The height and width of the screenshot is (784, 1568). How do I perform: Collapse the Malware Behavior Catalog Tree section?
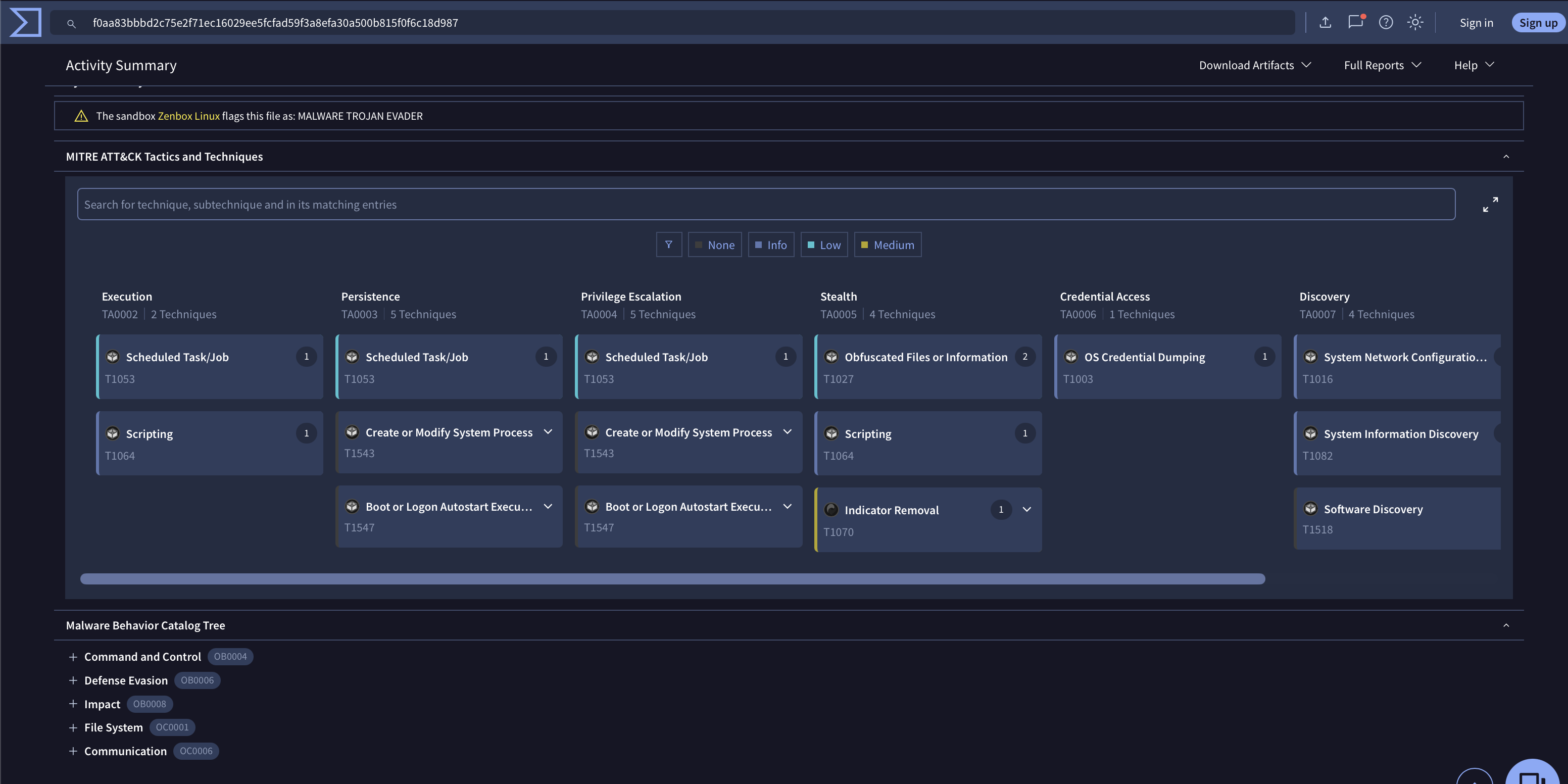coord(1506,625)
